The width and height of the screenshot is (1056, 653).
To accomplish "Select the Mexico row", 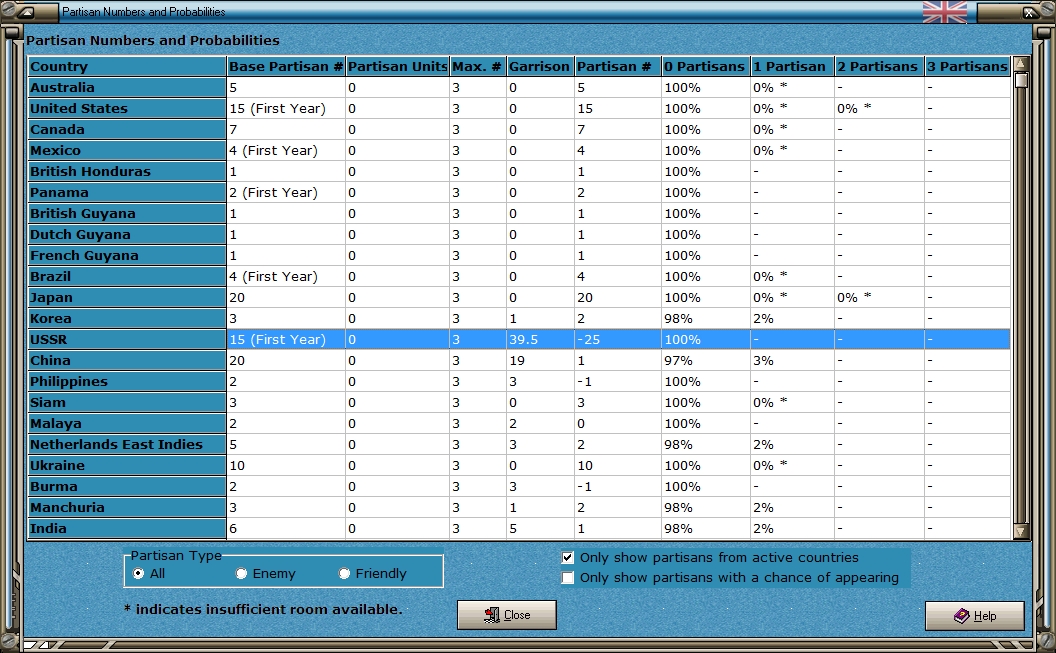I will [519, 150].
